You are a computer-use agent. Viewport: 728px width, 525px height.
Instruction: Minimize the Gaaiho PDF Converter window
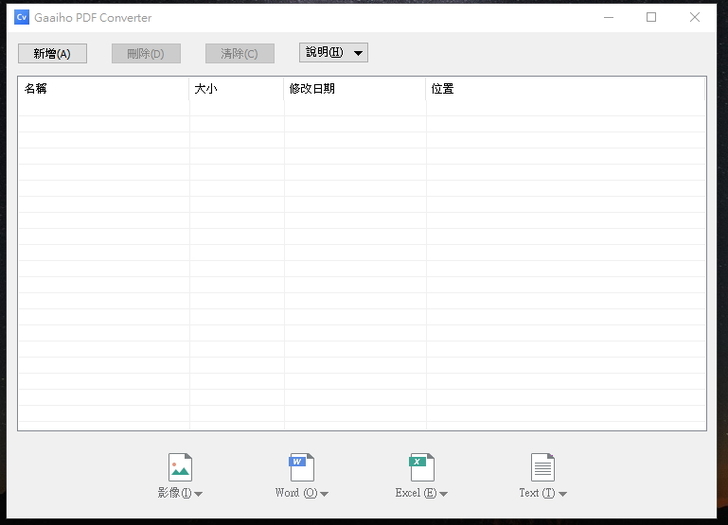coord(609,18)
